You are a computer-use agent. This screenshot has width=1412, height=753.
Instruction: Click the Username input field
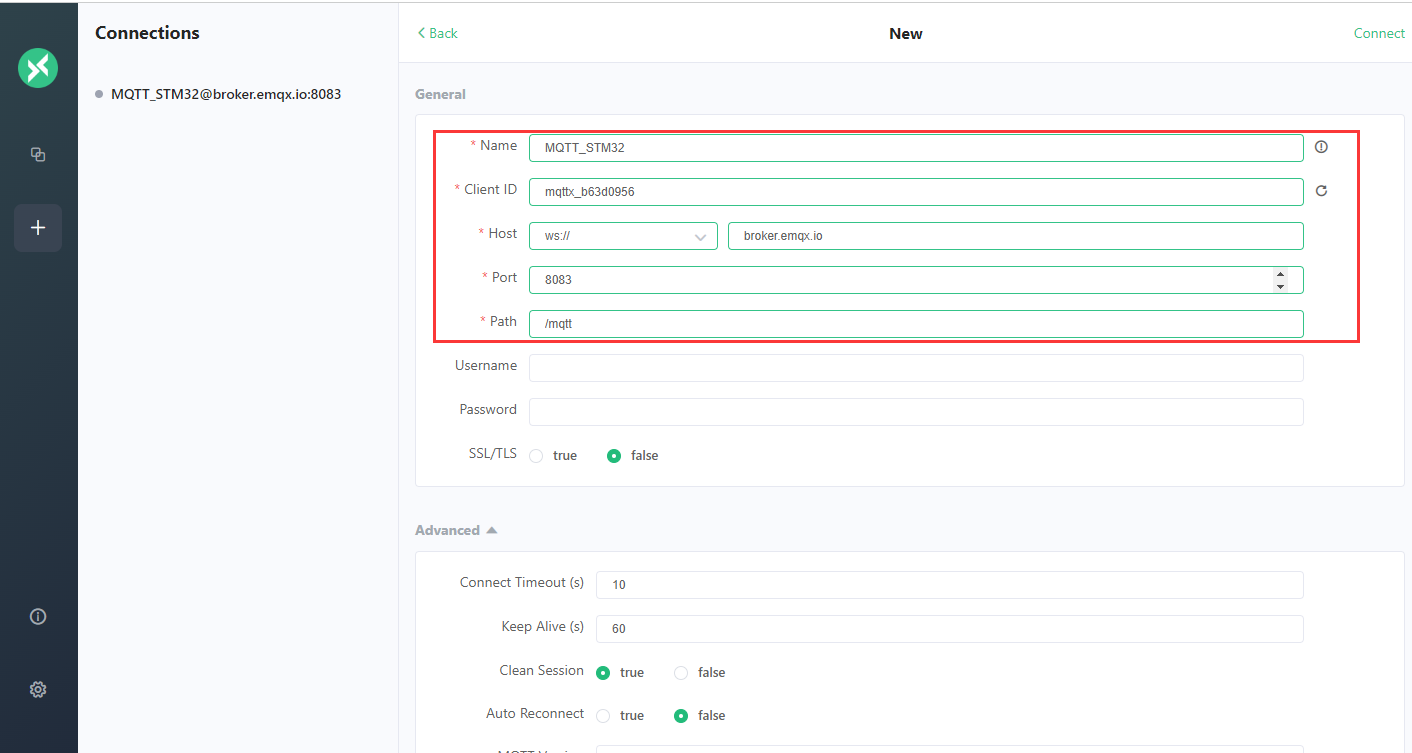click(x=915, y=368)
